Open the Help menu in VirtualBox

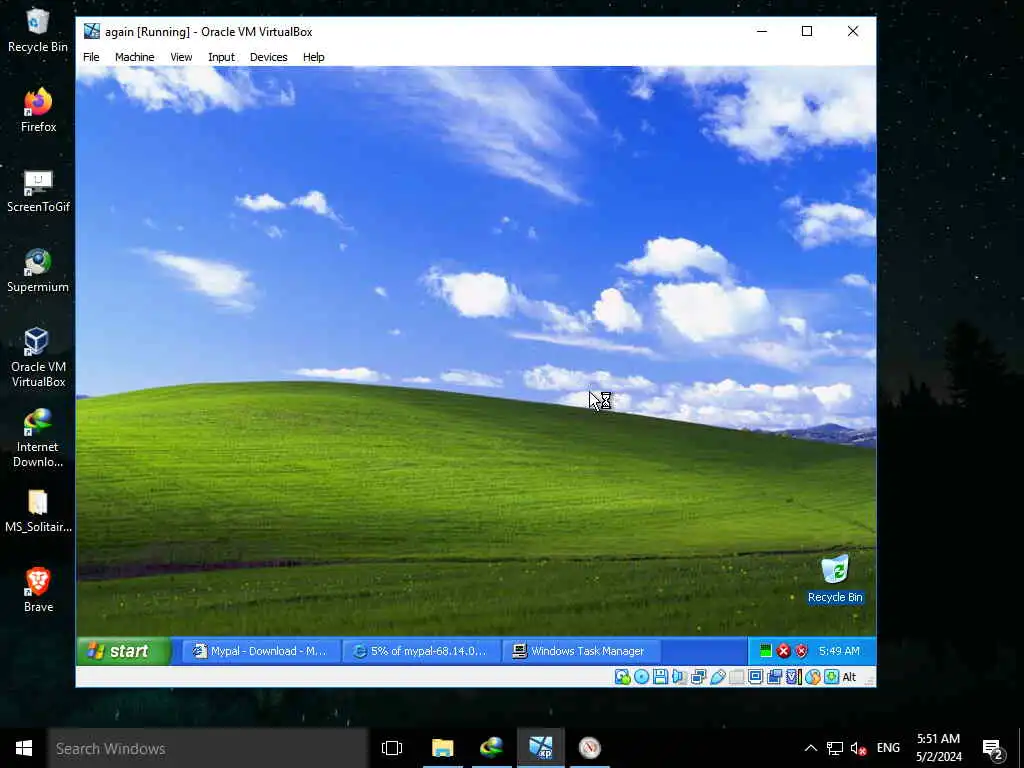click(x=313, y=57)
